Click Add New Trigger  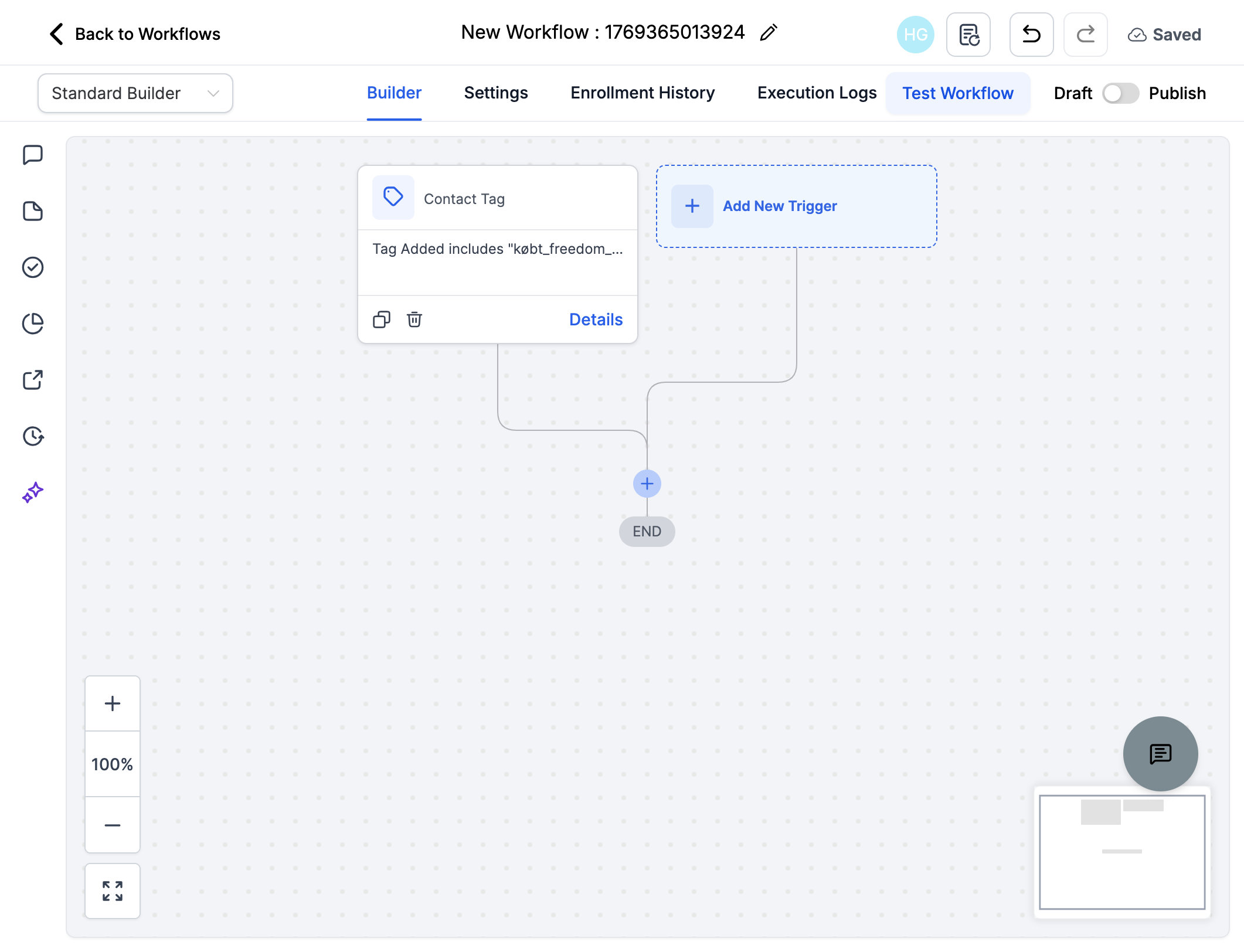point(796,206)
